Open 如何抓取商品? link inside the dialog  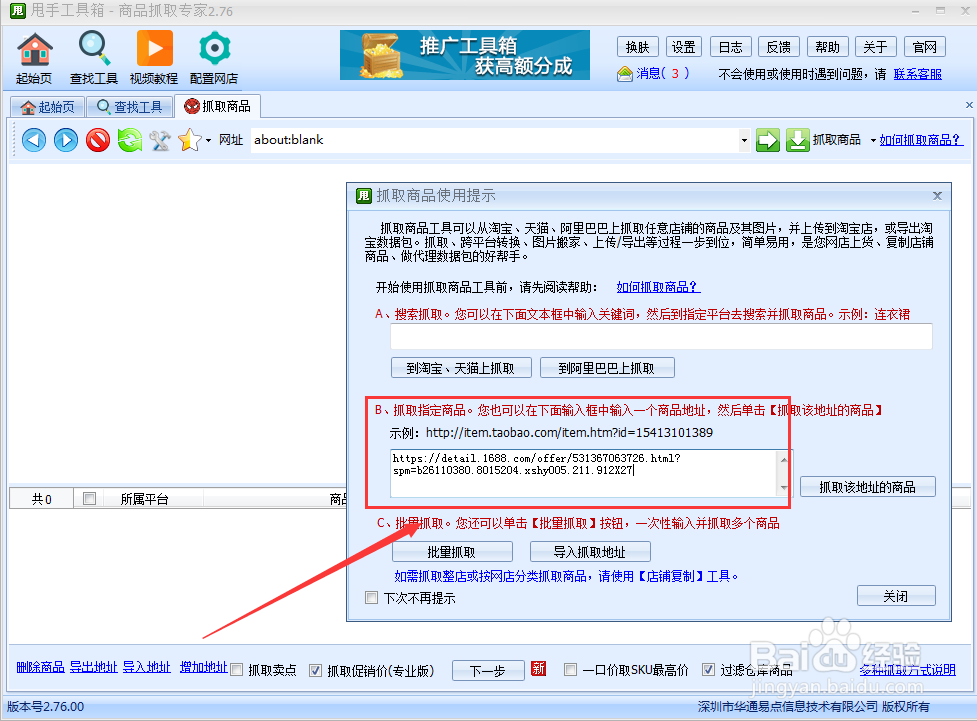click(x=658, y=287)
